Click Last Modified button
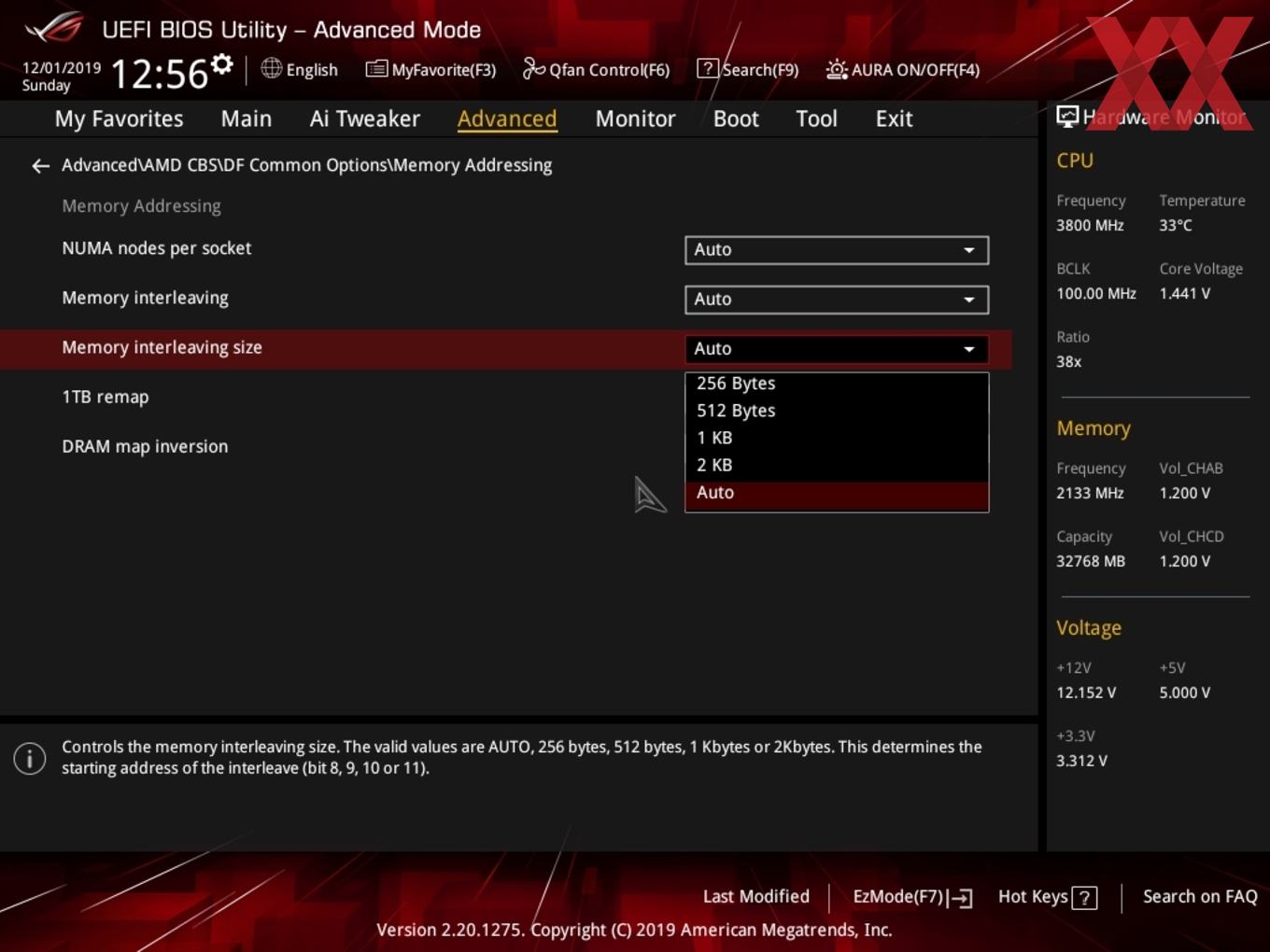 755,897
